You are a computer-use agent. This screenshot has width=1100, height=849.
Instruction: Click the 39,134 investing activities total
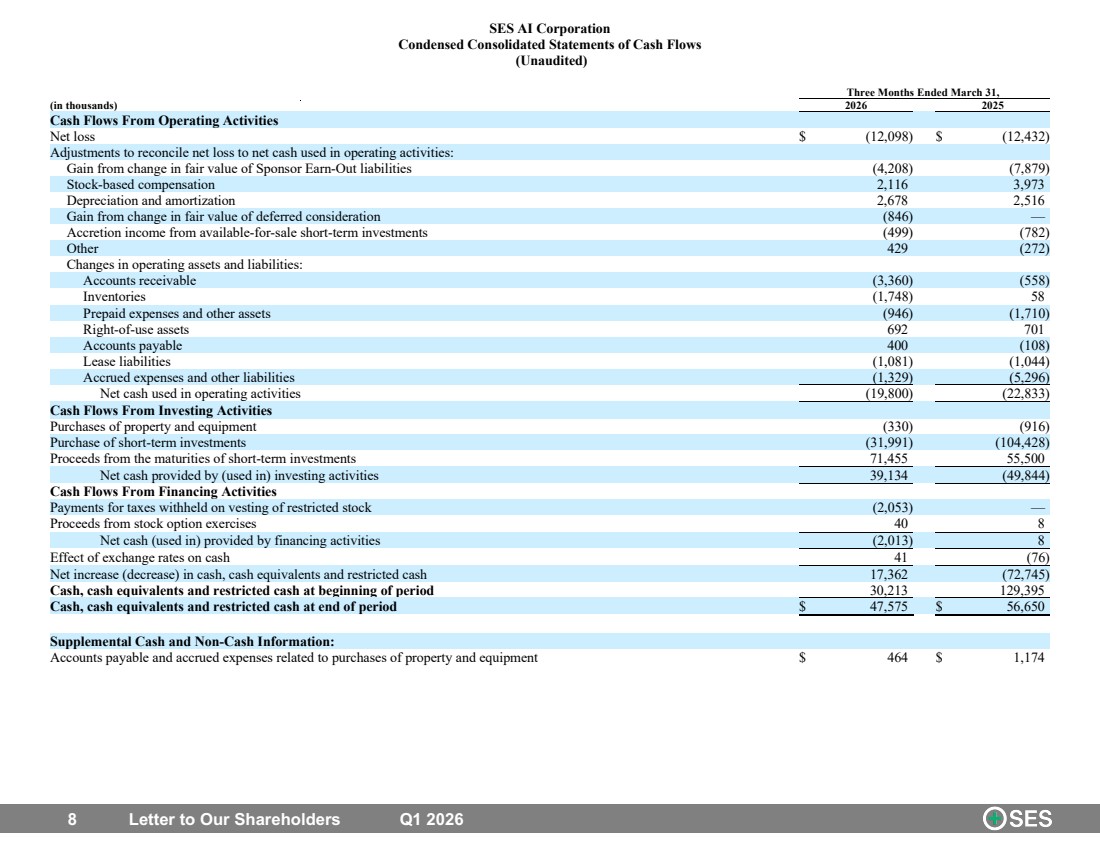(x=888, y=476)
